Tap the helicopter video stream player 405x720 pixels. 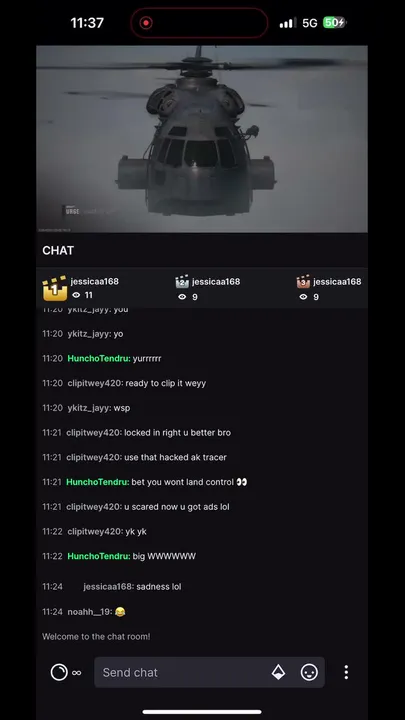pos(202,139)
